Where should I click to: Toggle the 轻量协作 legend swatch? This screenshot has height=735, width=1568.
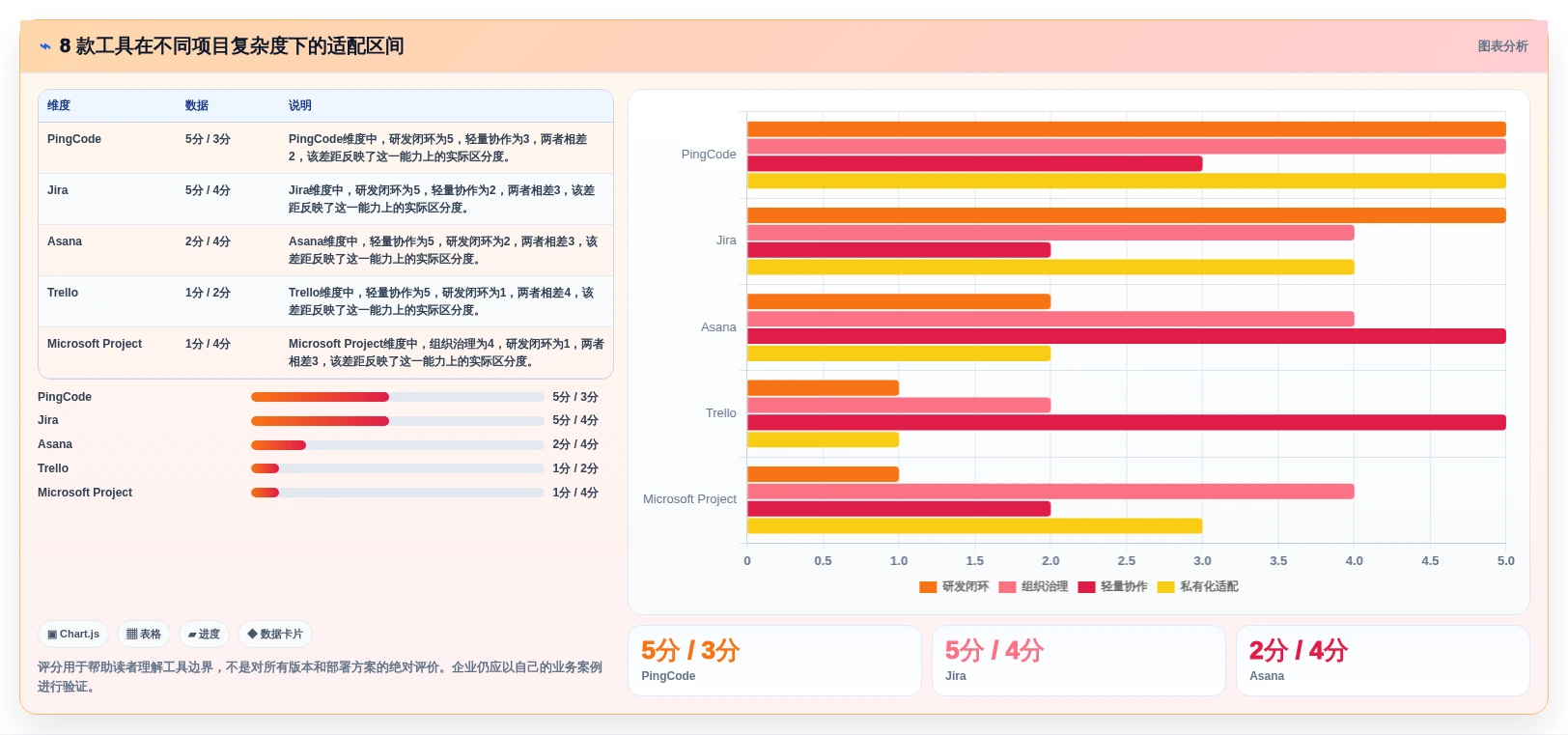click(x=1086, y=587)
